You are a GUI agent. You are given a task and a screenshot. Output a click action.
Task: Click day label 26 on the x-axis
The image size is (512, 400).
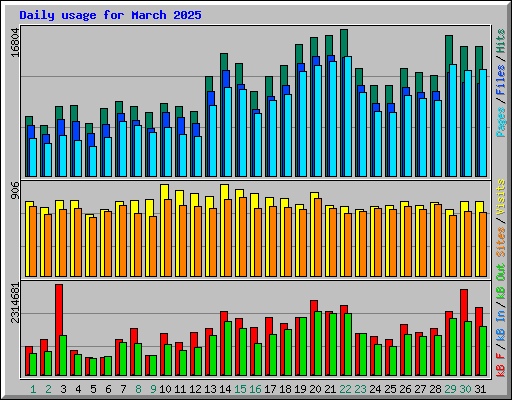coord(405,389)
